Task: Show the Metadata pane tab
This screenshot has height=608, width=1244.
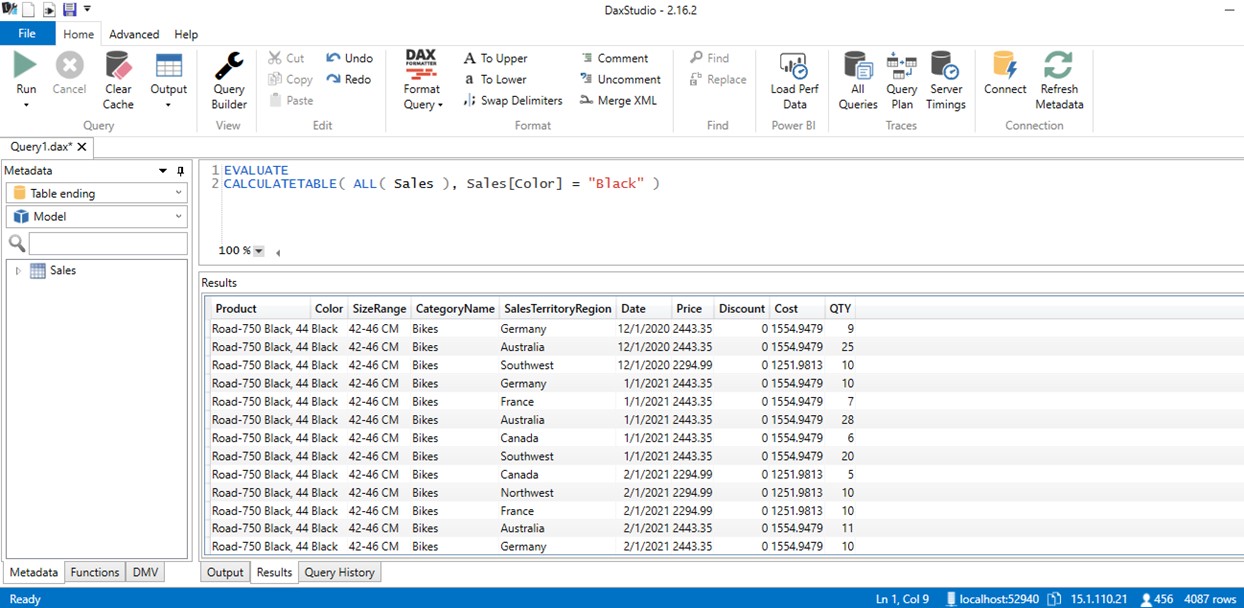Action: coord(34,573)
